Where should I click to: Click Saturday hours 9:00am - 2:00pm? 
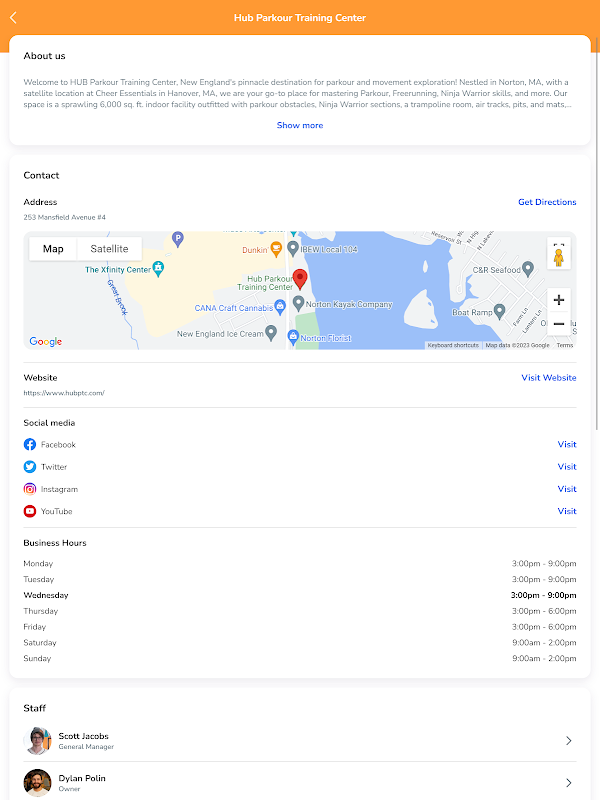(544, 643)
